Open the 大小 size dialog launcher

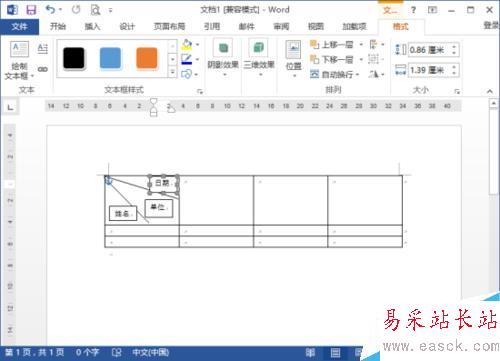click(x=457, y=91)
